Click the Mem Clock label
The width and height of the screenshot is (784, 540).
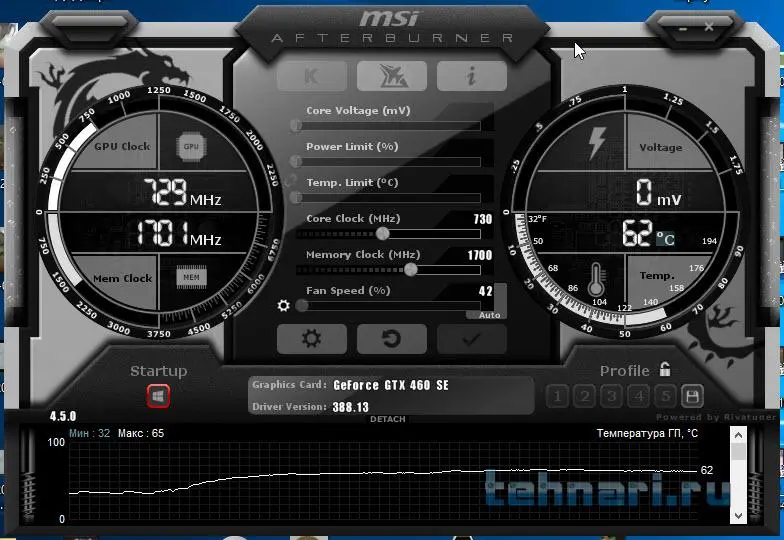coord(122,278)
